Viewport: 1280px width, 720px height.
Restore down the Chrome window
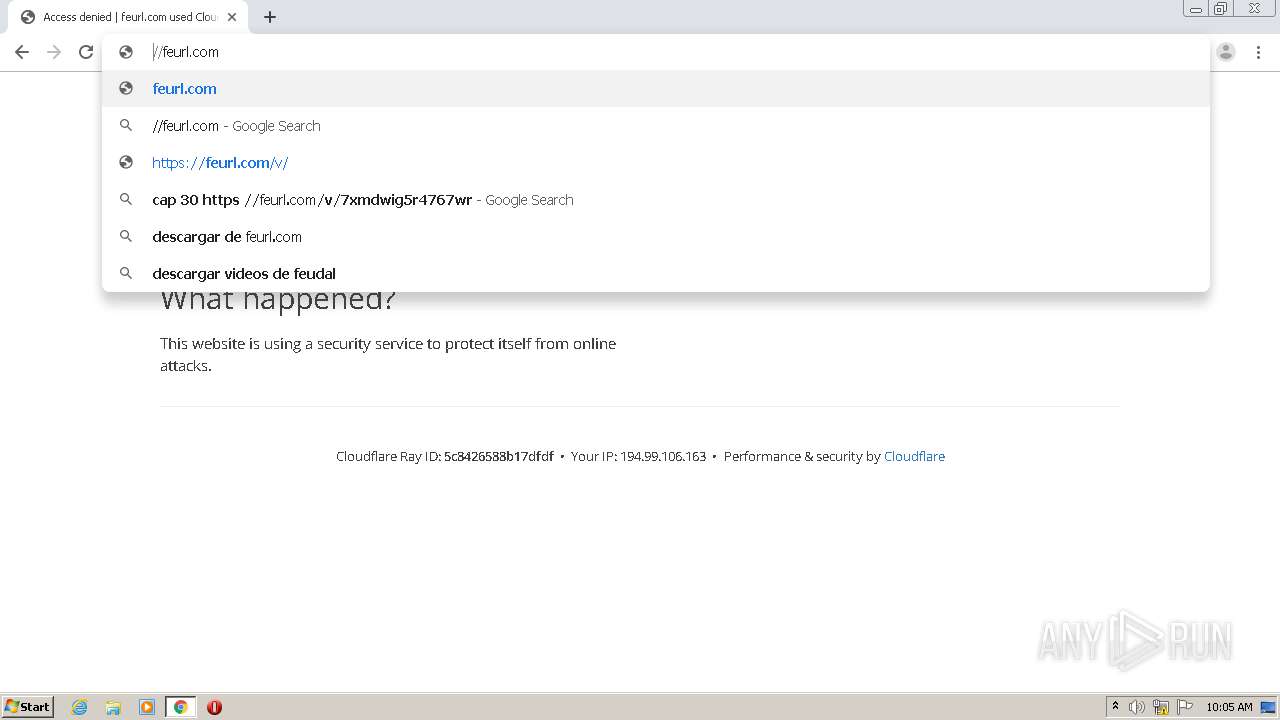click(x=1221, y=9)
